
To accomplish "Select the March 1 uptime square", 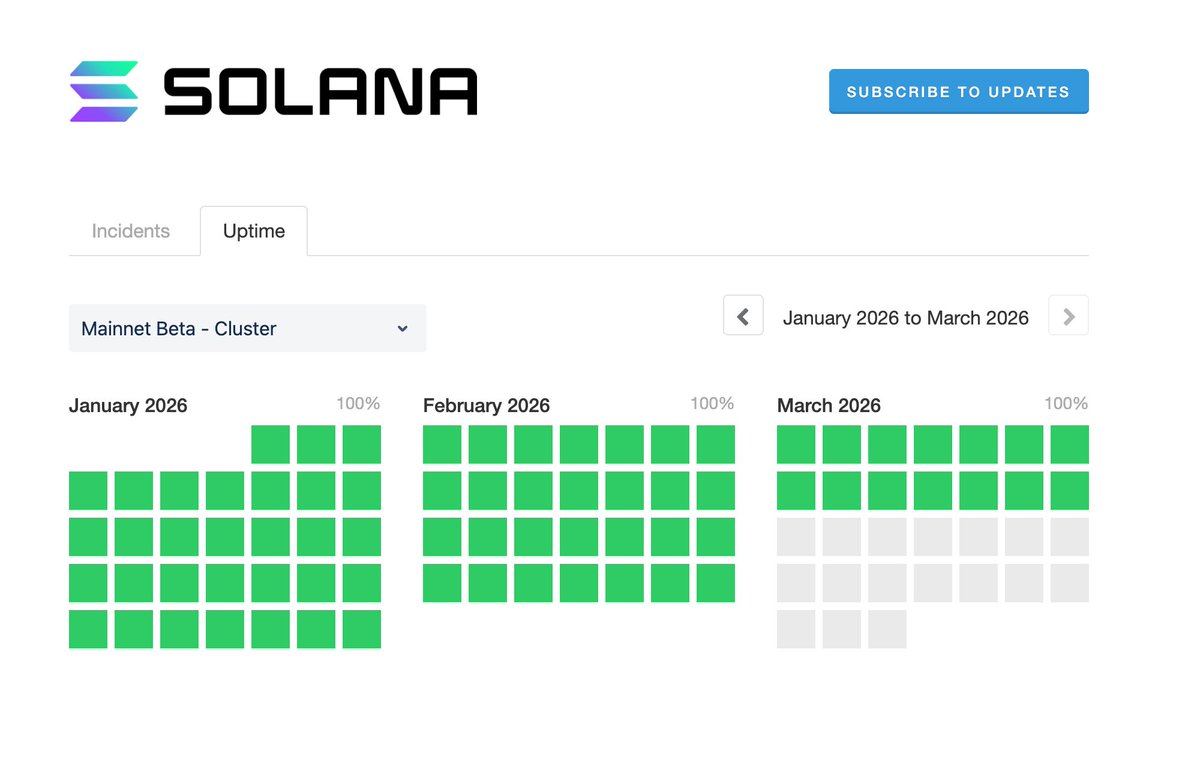I will (x=796, y=444).
